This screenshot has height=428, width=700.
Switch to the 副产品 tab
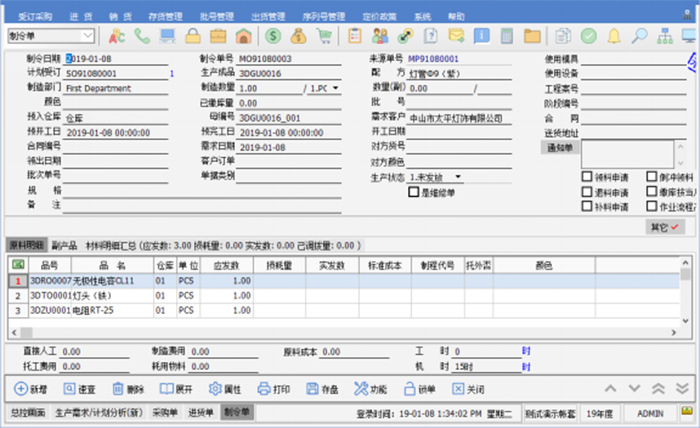click(64, 245)
